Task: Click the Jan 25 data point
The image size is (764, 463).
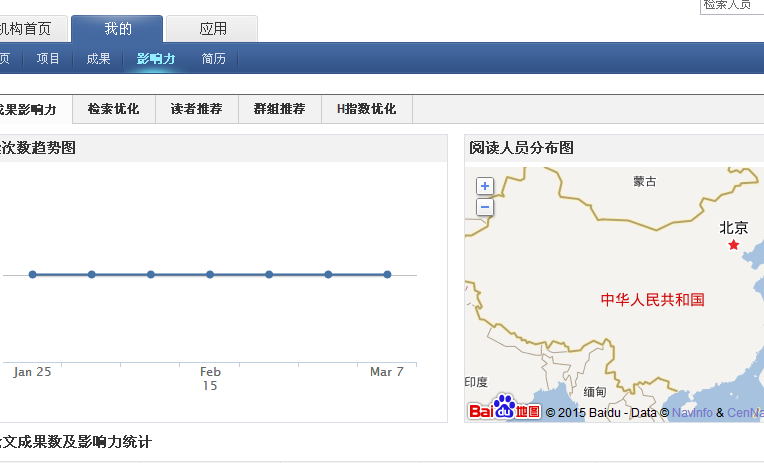Action: coord(33,274)
